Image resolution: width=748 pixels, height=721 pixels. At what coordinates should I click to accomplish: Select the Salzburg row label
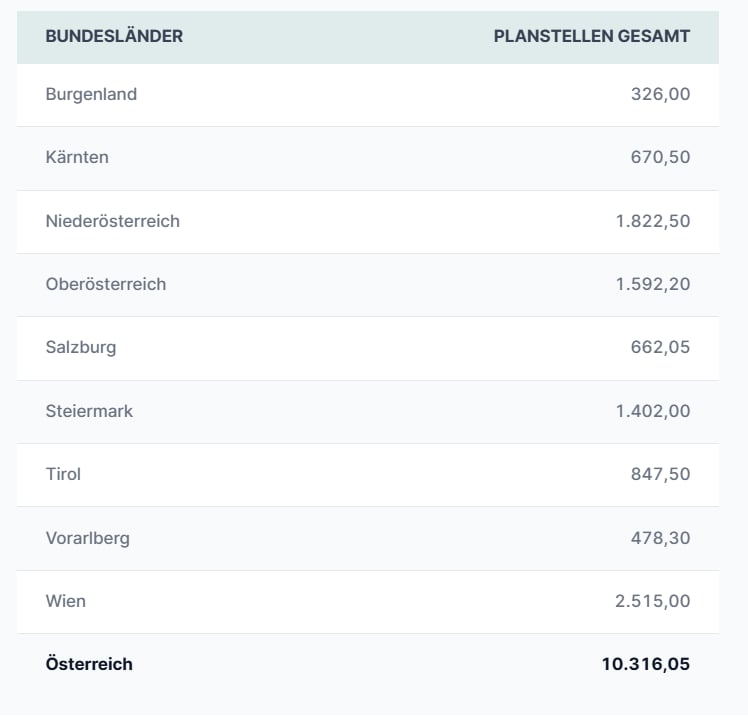[x=81, y=347]
